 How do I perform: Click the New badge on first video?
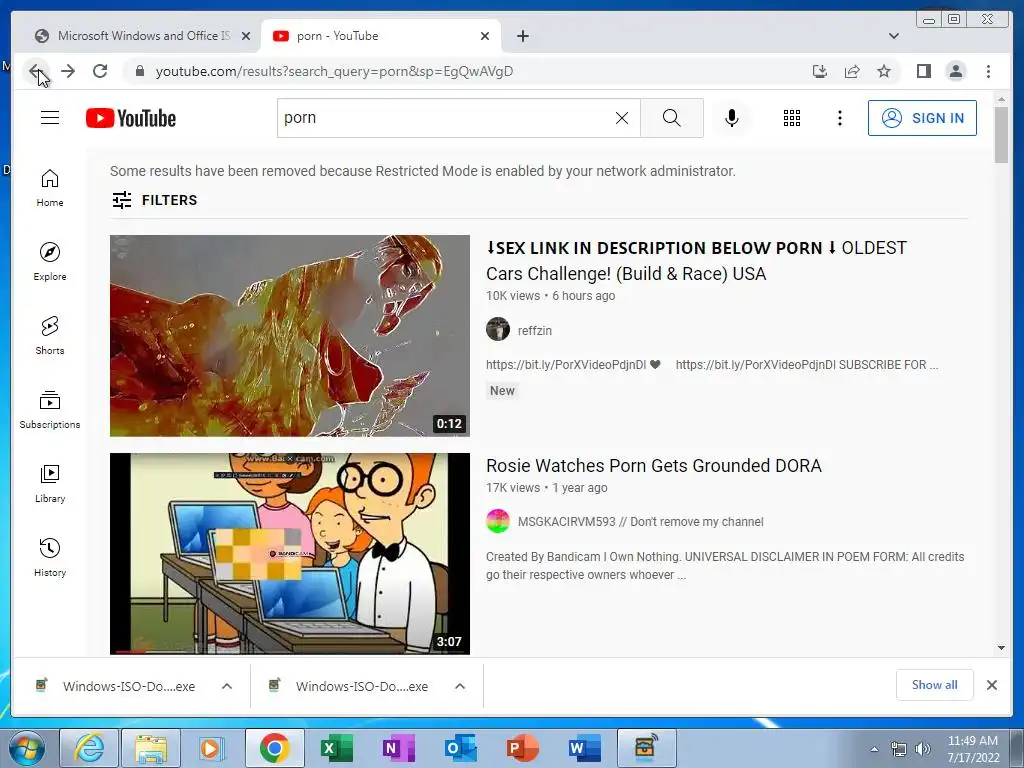click(x=502, y=391)
